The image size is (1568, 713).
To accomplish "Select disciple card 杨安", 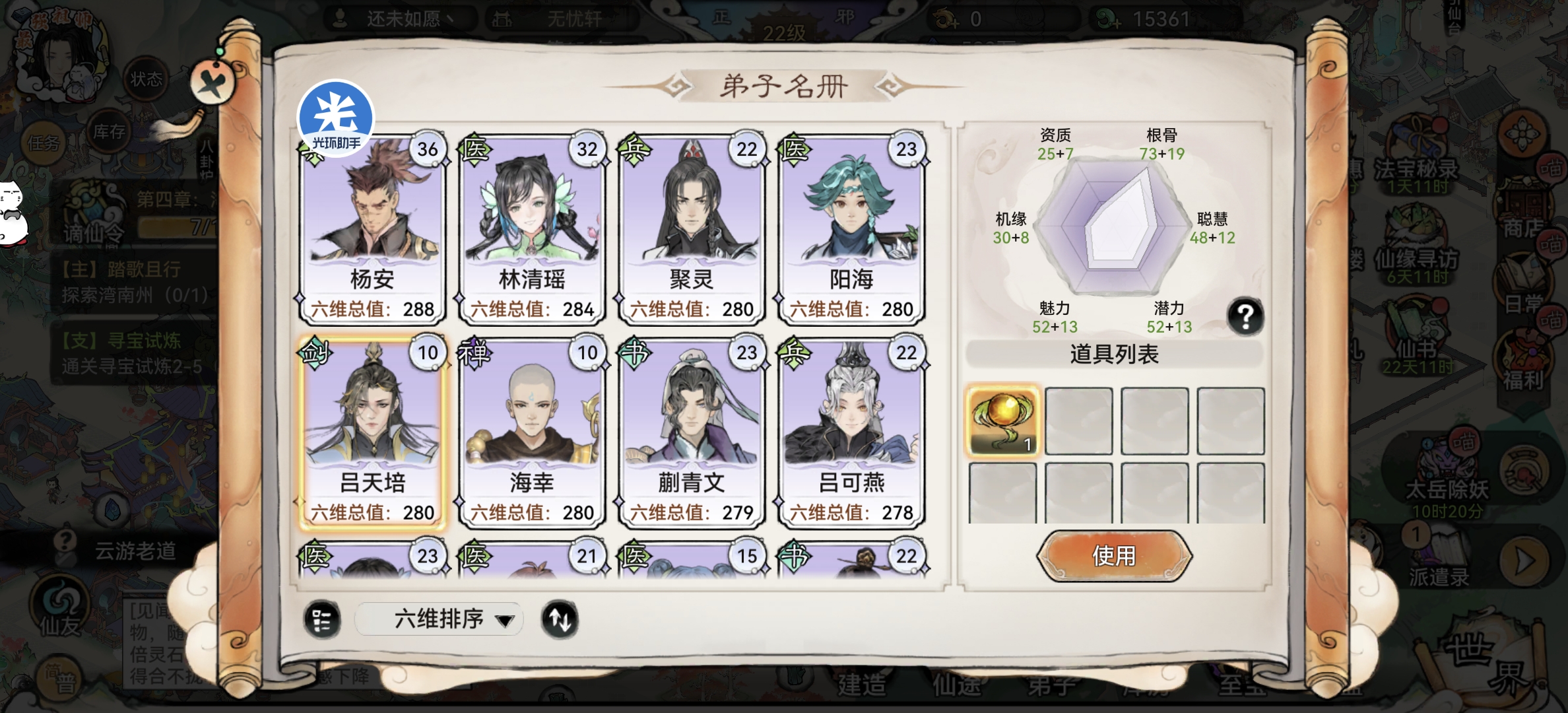I will [x=372, y=229].
